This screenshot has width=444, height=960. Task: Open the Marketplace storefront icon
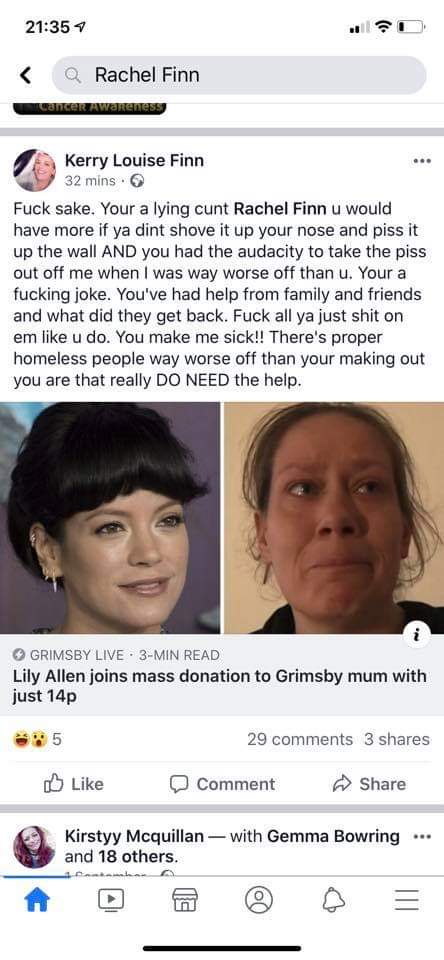184,900
